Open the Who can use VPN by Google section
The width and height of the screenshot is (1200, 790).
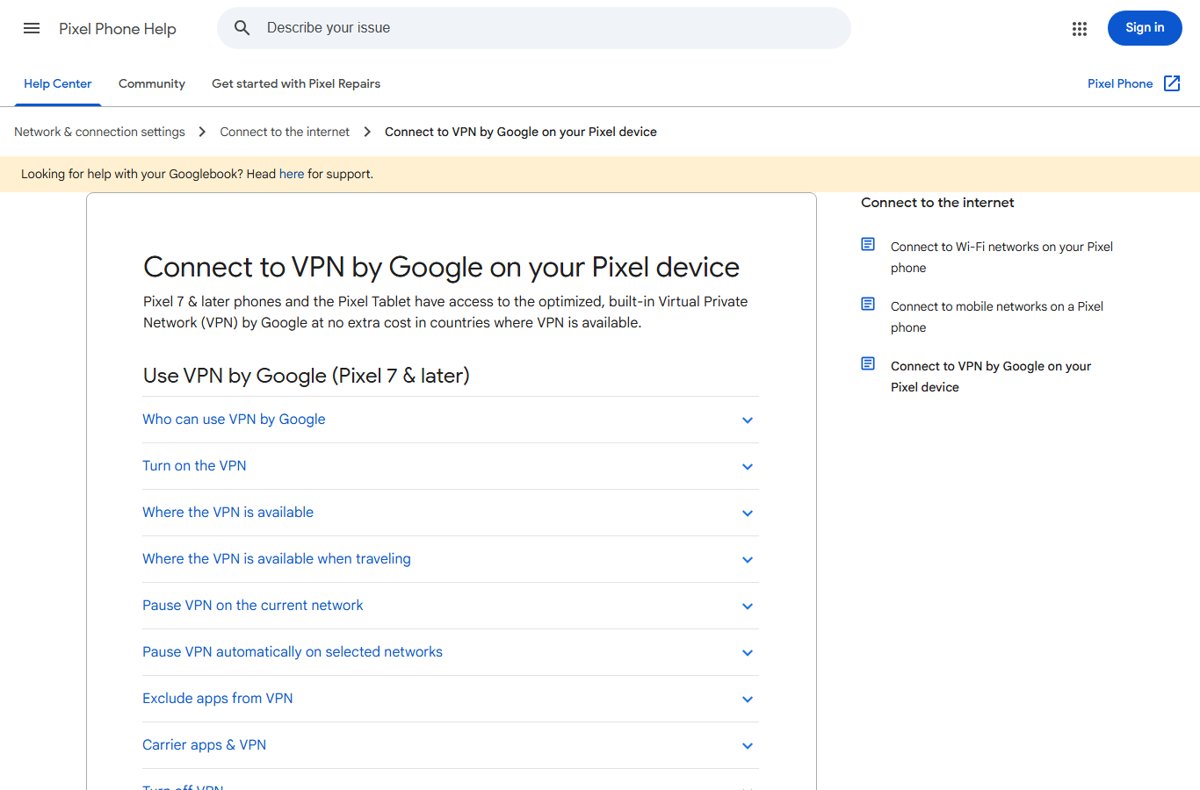450,420
